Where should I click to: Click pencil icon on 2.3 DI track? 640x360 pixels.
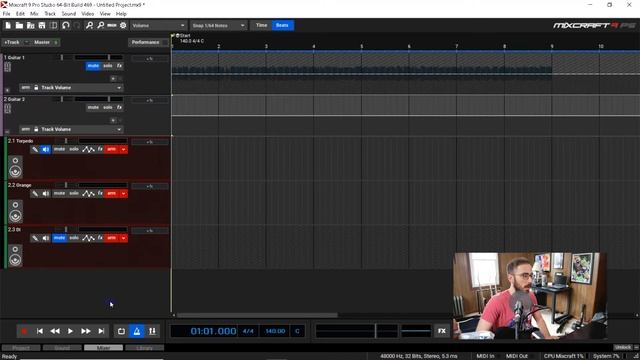pos(35,238)
